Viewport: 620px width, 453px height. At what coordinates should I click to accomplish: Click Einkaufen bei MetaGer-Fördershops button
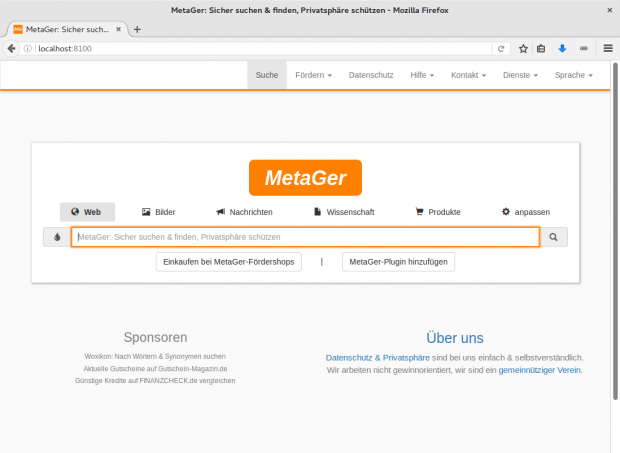tap(229, 262)
